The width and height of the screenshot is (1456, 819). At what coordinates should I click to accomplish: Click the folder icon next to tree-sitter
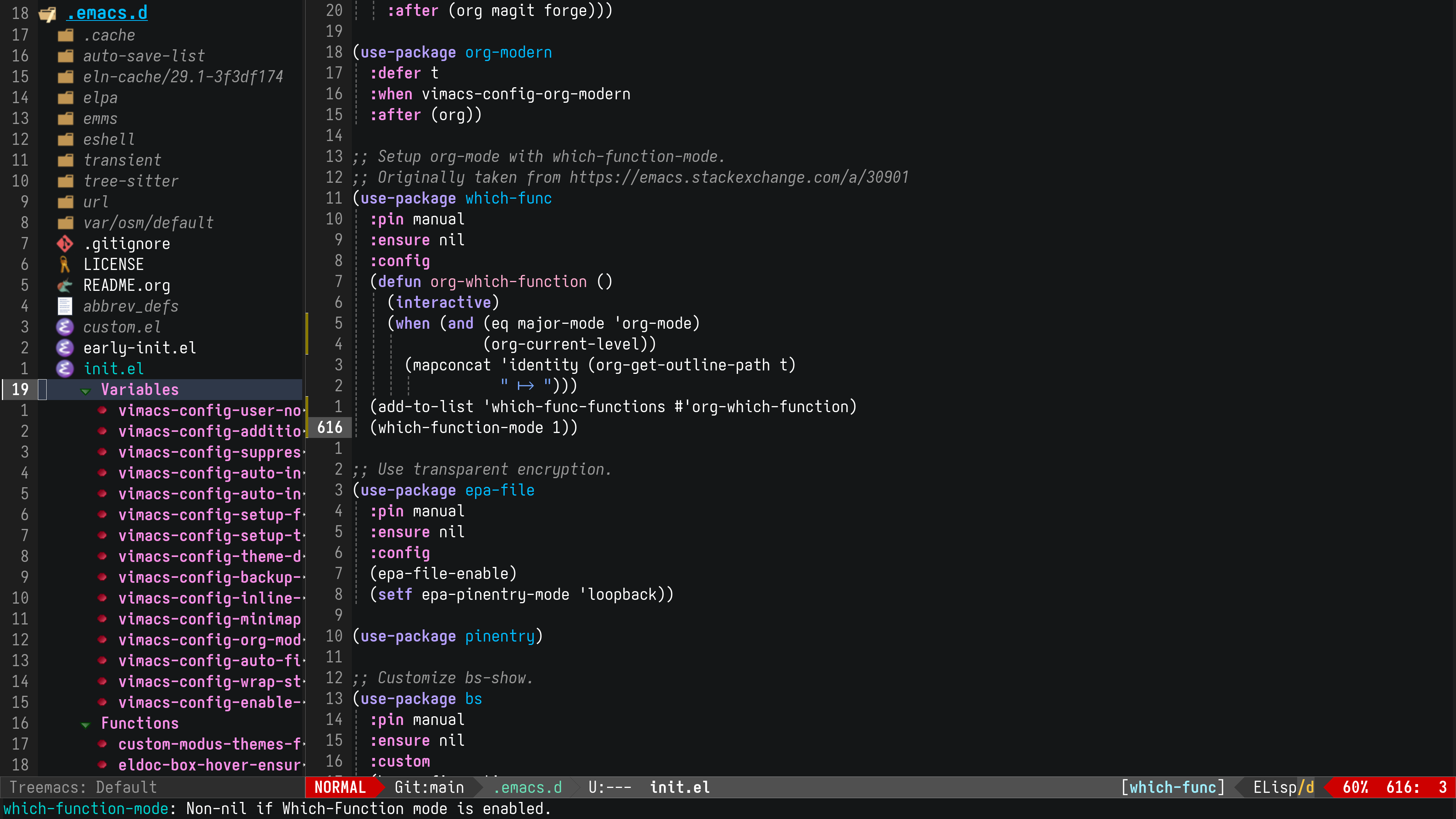point(66,181)
